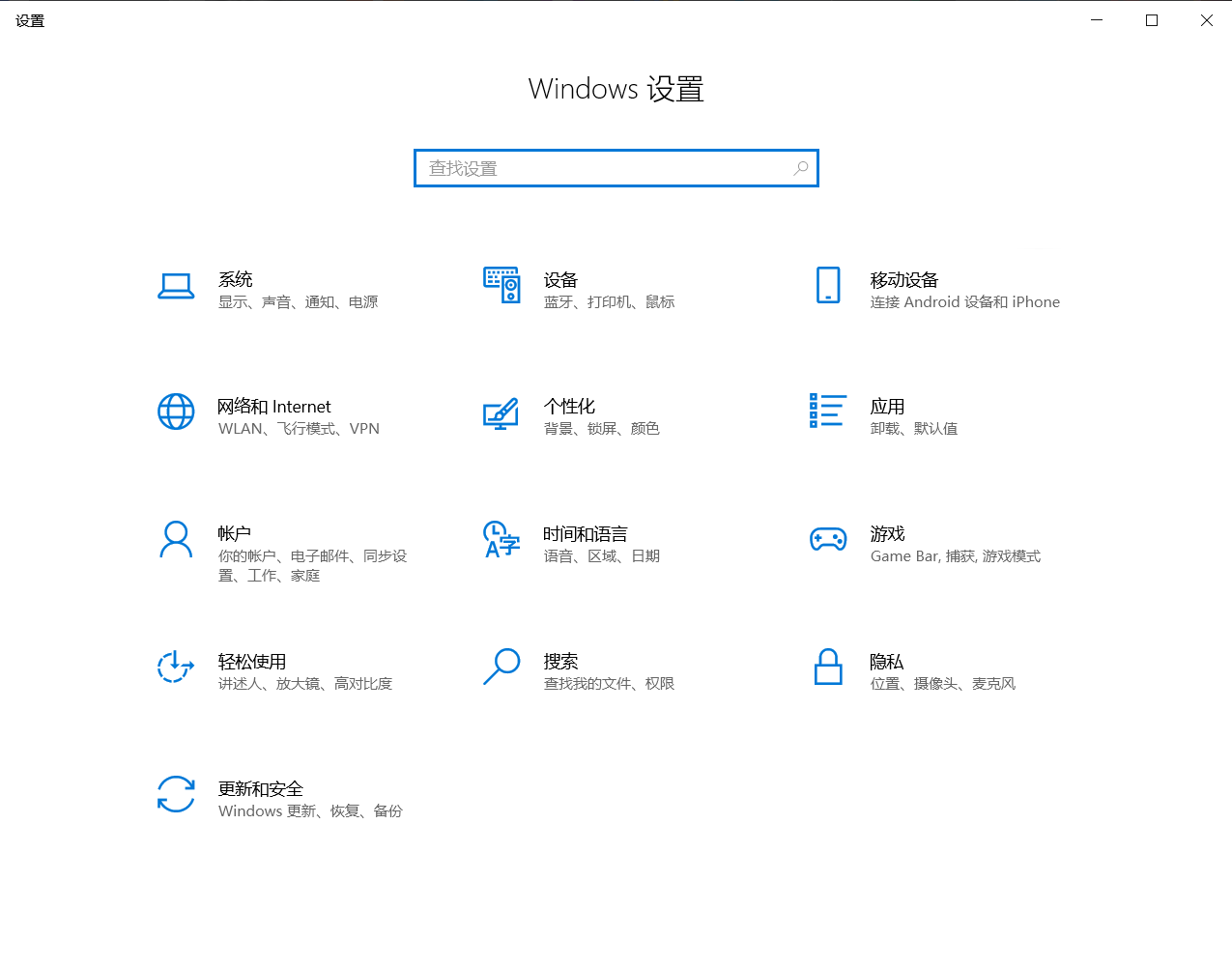Image resolution: width=1232 pixels, height=966 pixels.
Task: Open the 隐私 settings title
Action: [887, 661]
